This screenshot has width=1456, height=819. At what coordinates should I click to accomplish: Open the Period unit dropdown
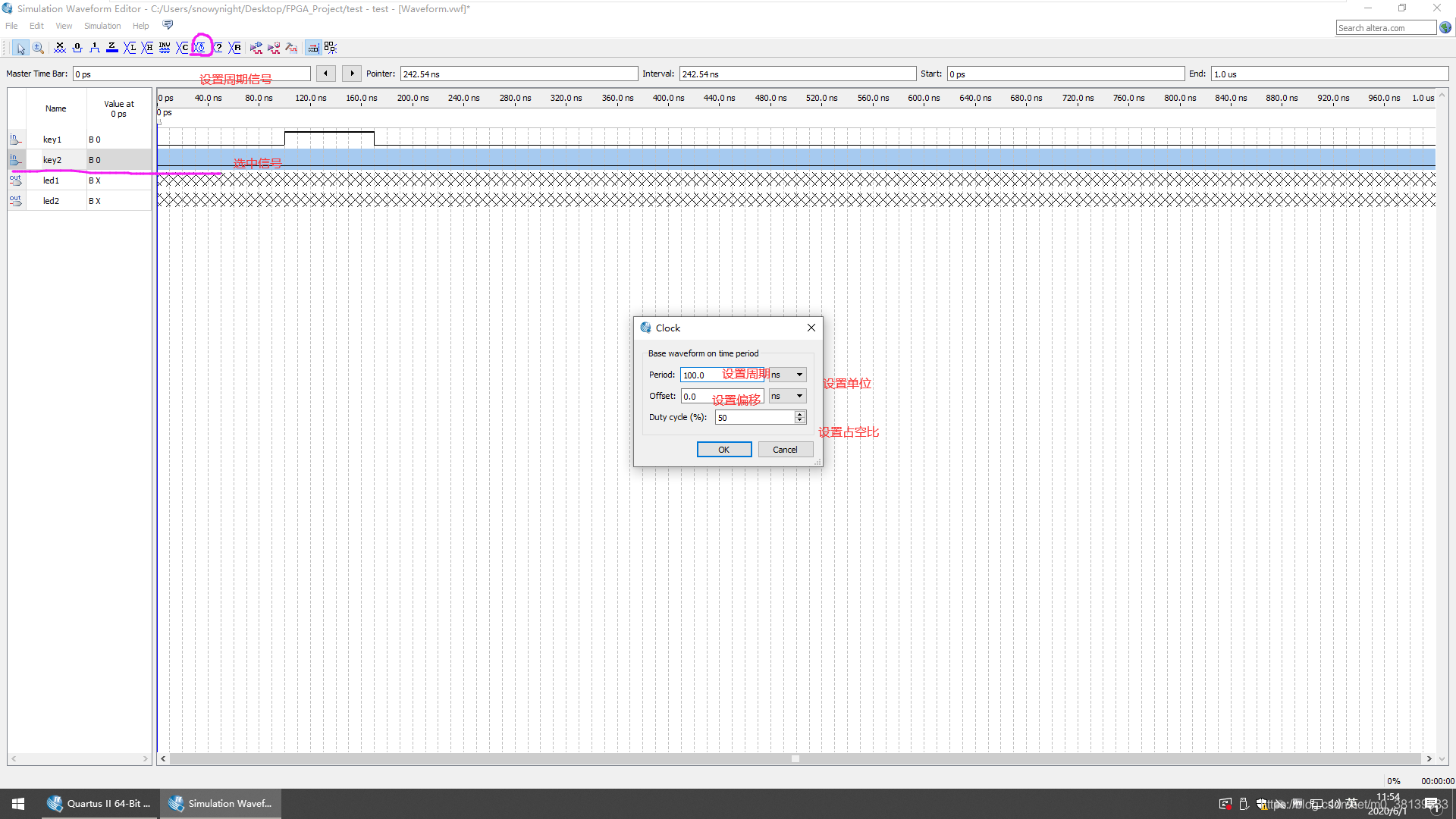pos(799,375)
